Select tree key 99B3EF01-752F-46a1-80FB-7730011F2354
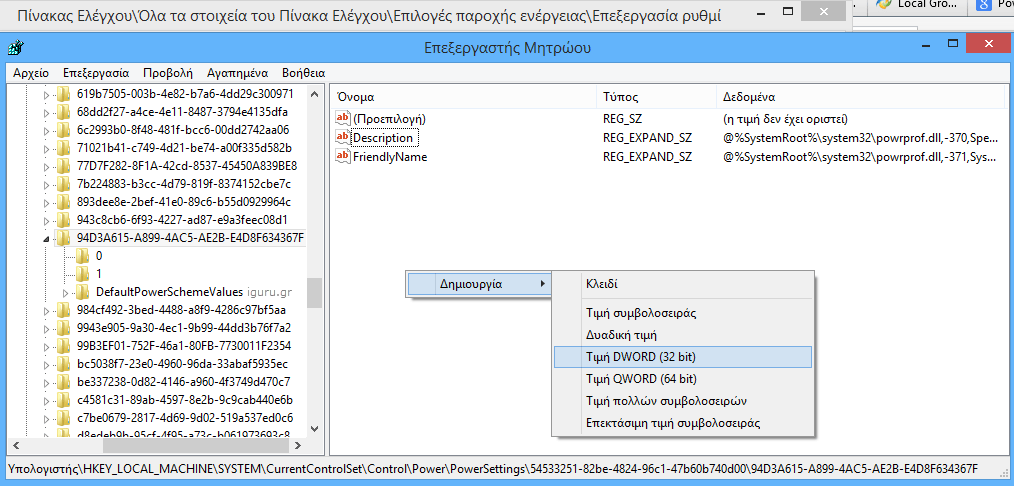1014x486 pixels. tap(184, 346)
